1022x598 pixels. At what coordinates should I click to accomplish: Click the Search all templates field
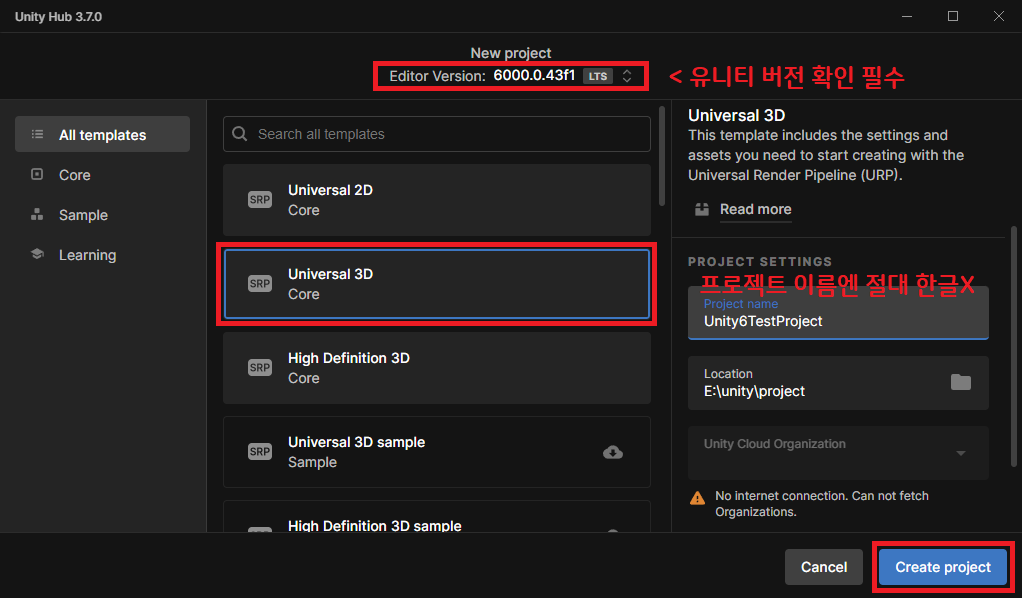click(x=437, y=134)
